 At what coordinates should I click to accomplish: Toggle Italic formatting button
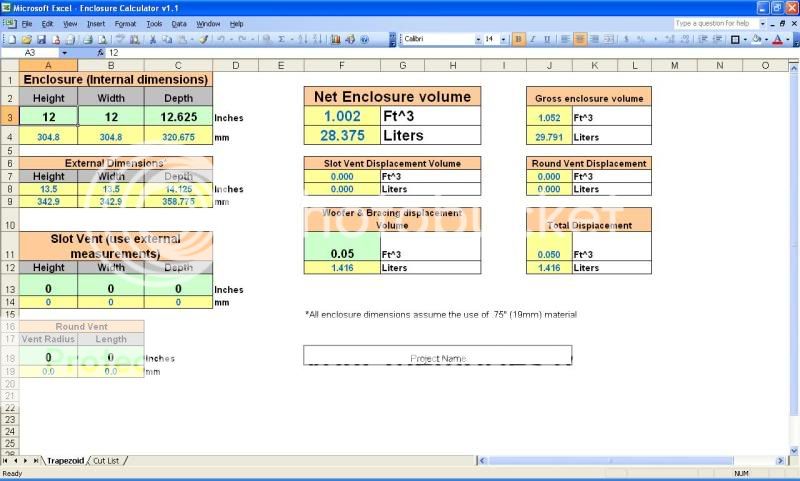pyautogui.click(x=534, y=39)
